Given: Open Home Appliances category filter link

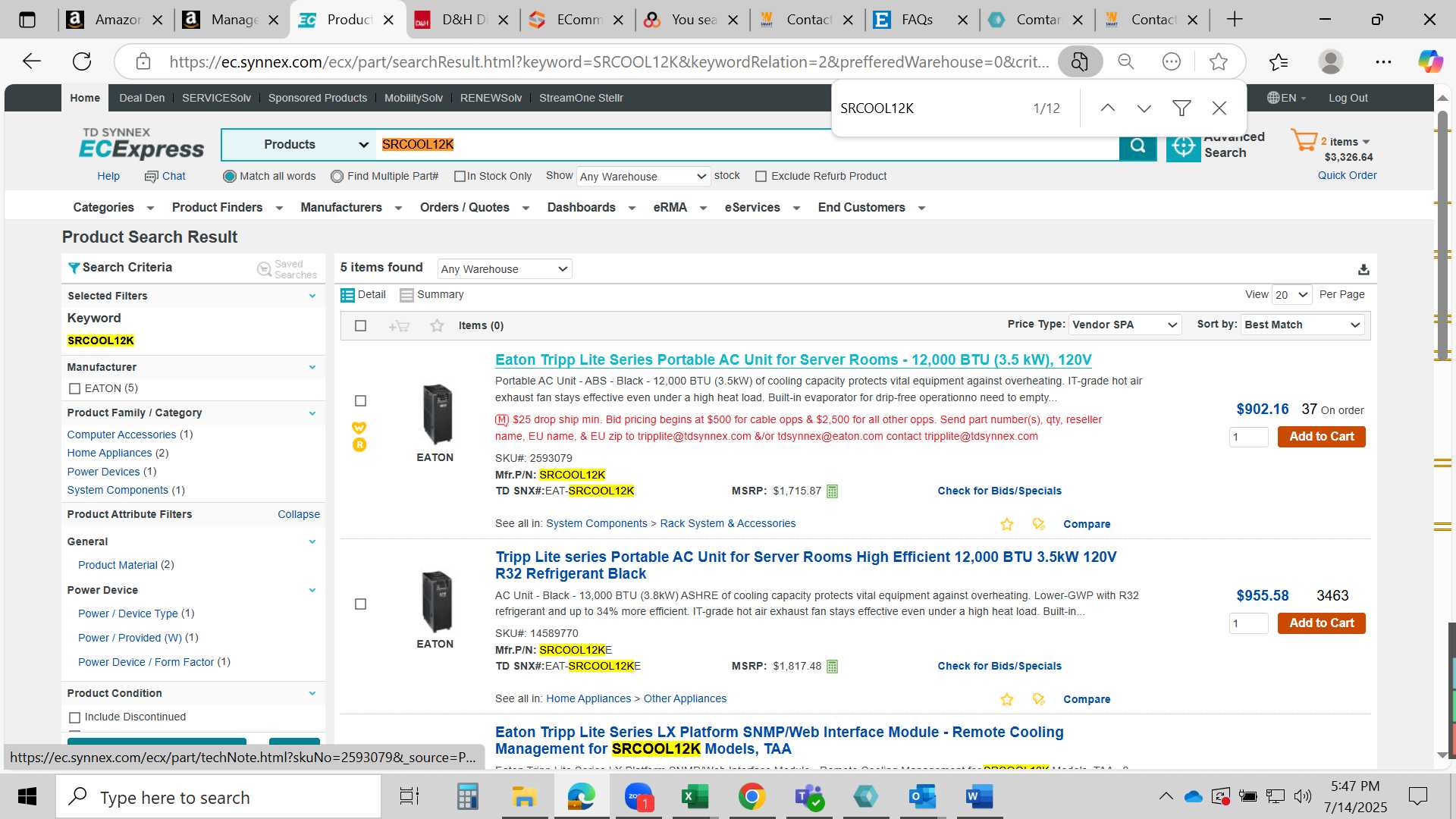Looking at the screenshot, I should 109,453.
